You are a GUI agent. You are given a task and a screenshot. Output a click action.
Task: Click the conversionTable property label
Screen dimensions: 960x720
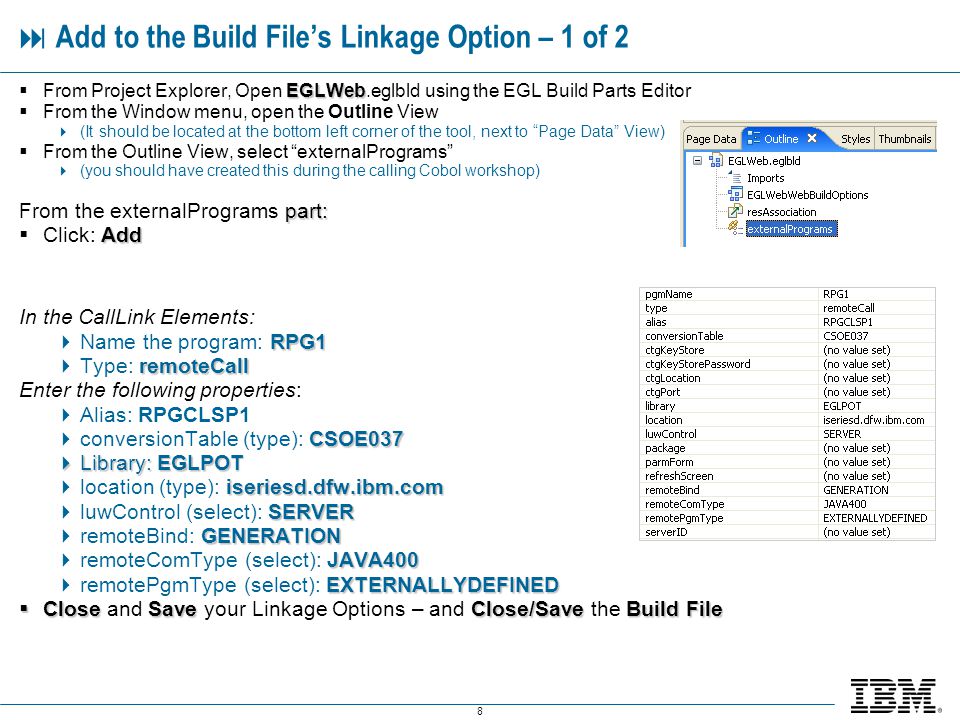[x=684, y=336]
